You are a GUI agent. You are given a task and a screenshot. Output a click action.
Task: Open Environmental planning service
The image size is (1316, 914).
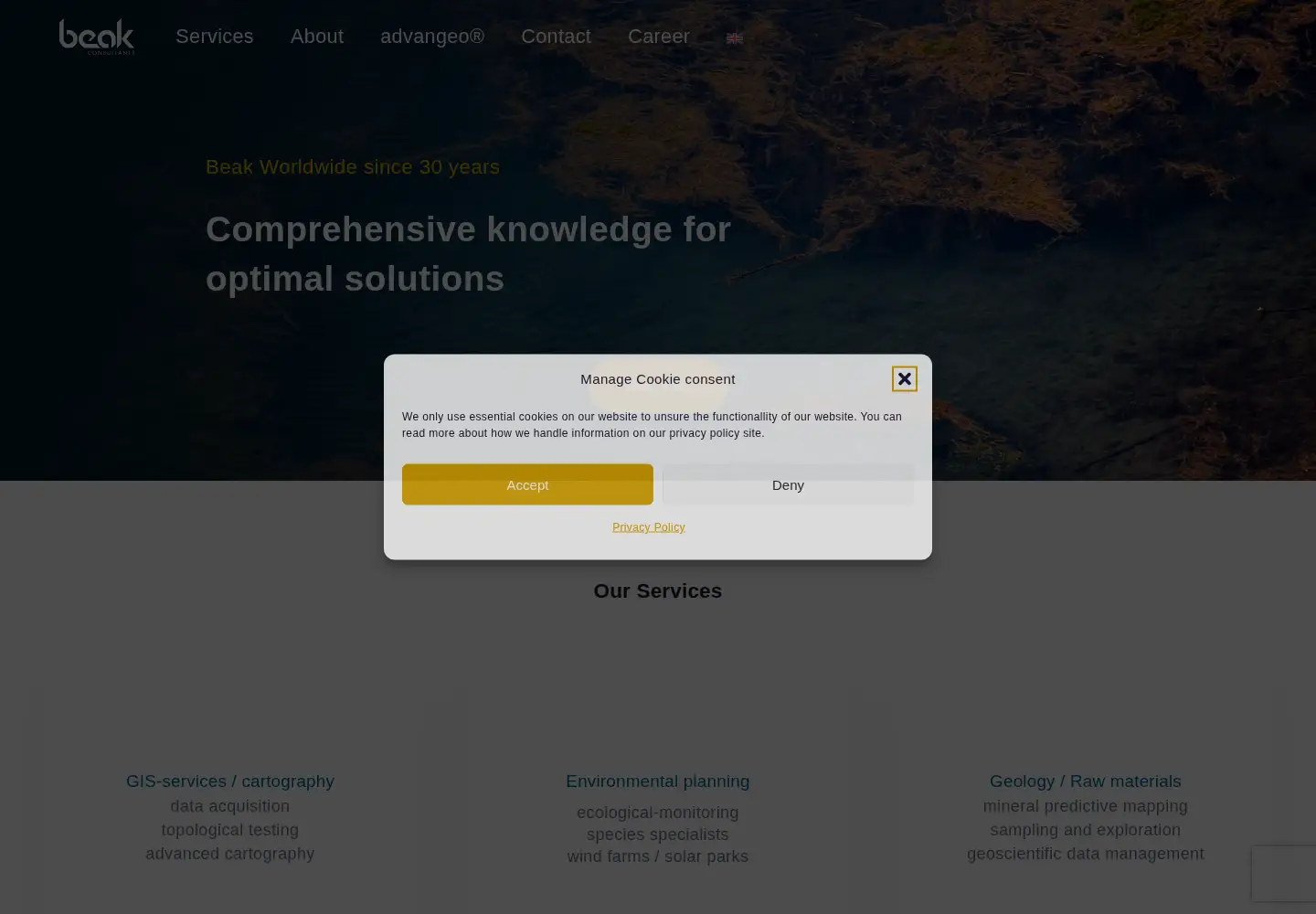[x=658, y=781]
